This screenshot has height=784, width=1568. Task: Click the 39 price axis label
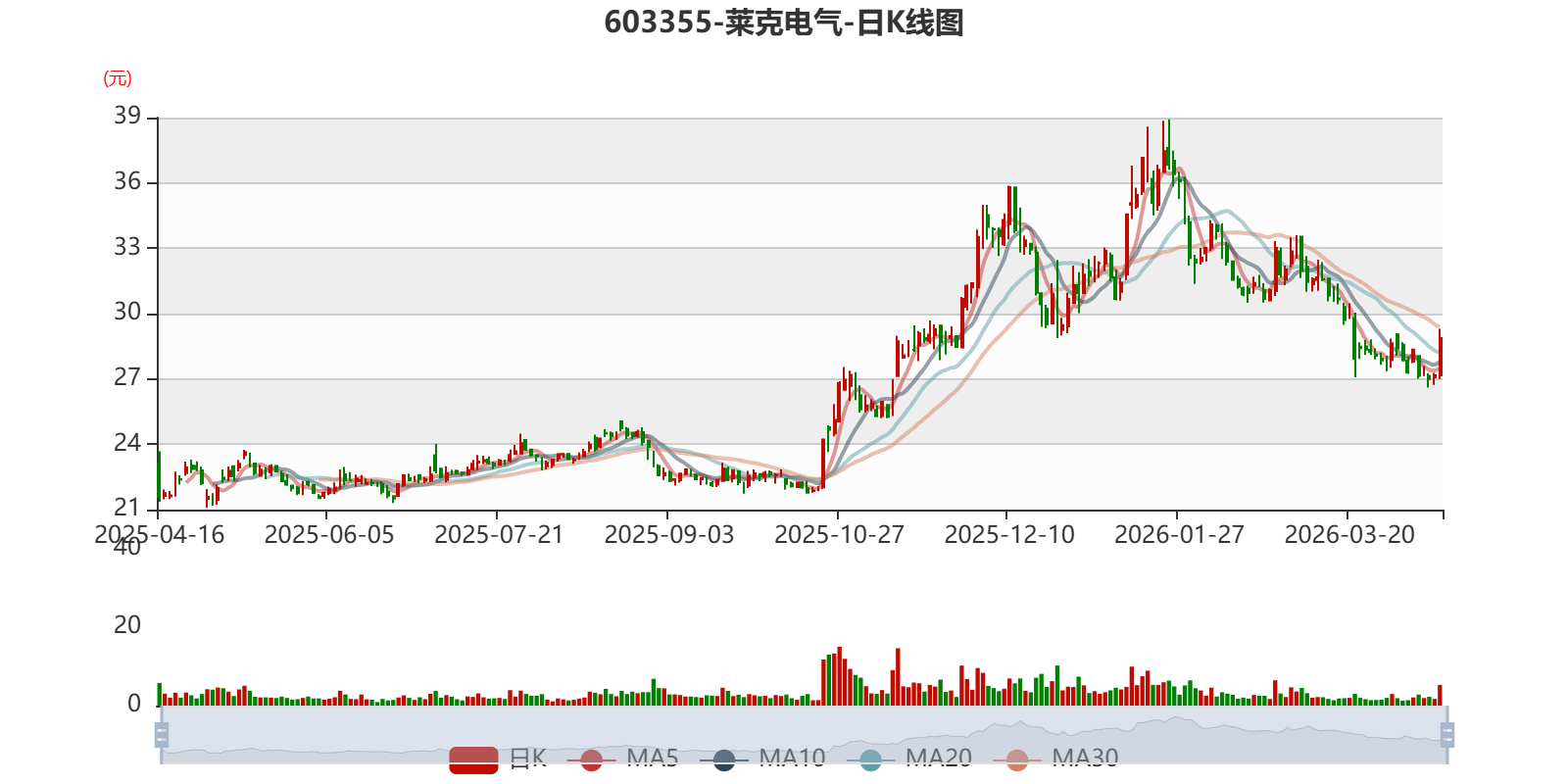pyautogui.click(x=127, y=116)
